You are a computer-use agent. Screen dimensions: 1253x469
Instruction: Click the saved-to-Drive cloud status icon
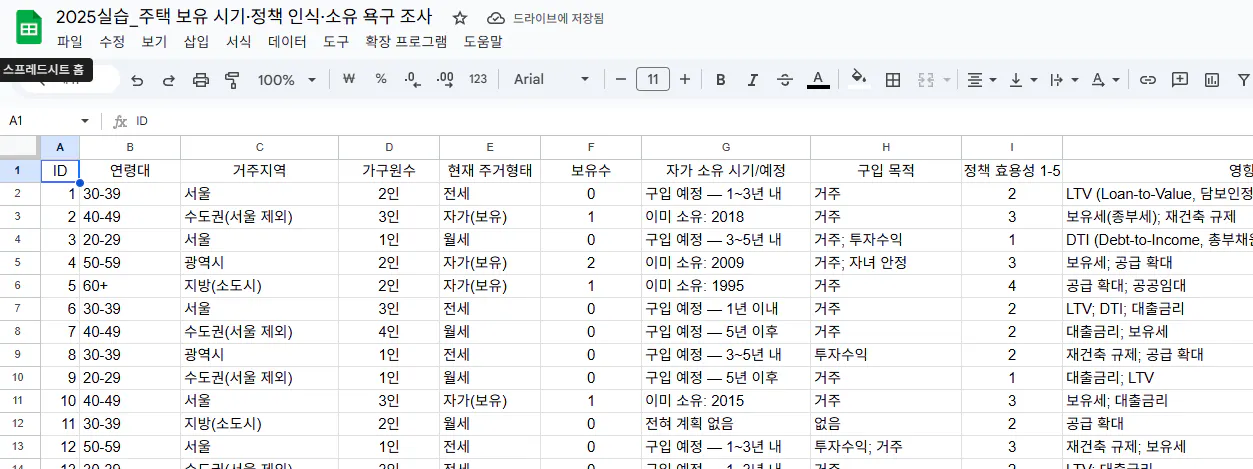pos(495,18)
